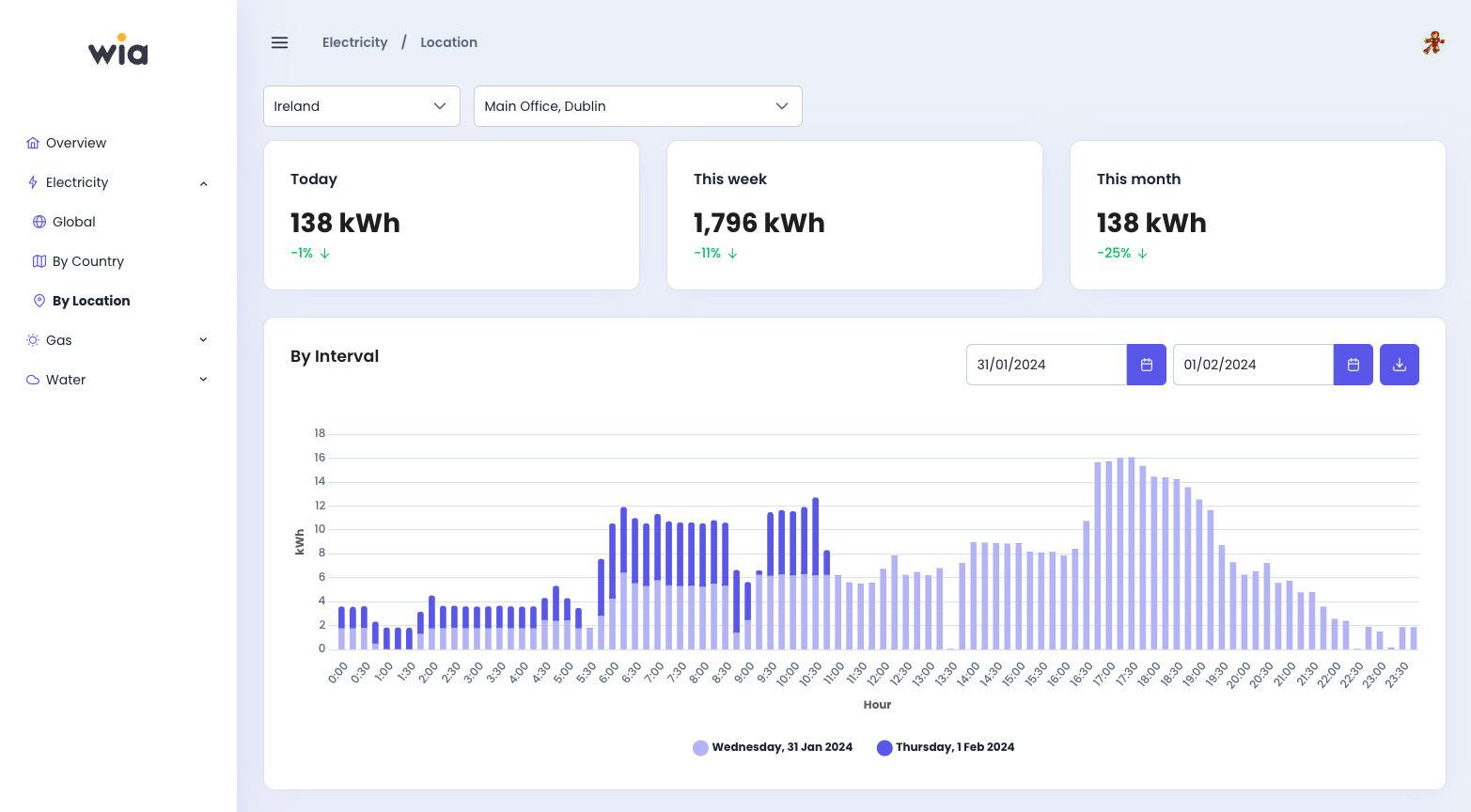The height and width of the screenshot is (812, 1471).
Task: Click the Electricity breadcrumb link
Action: (354, 42)
